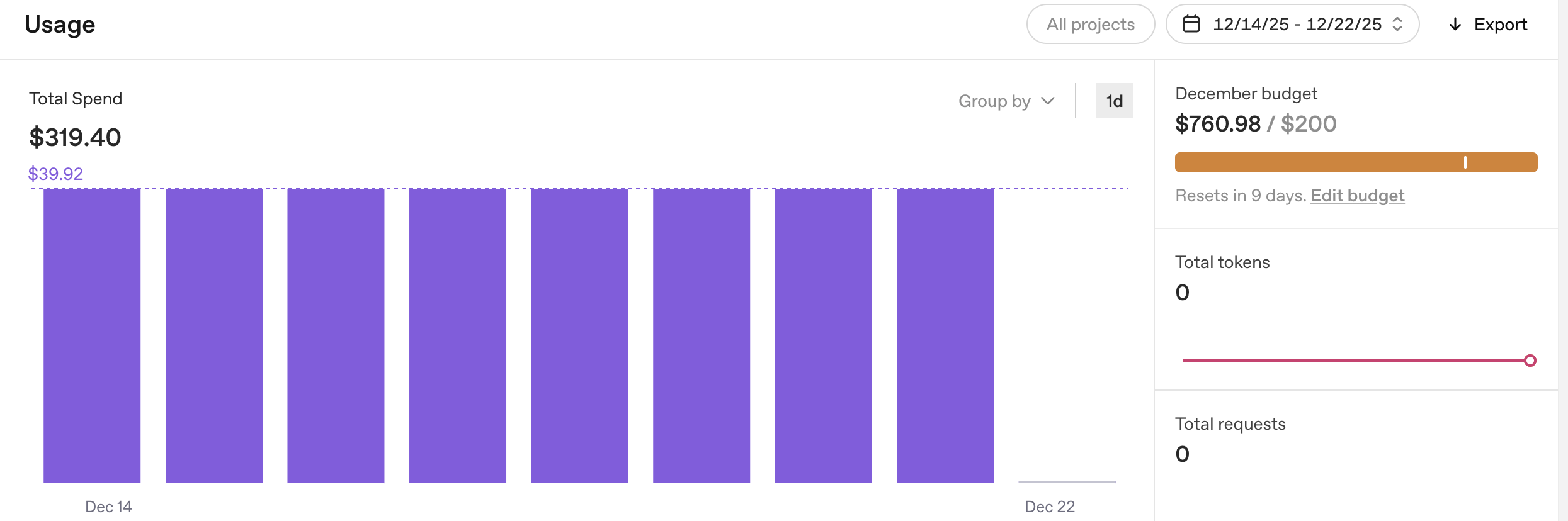Click the Dec 22 axis label
Screen dimensions: 1568x521
tap(1050, 507)
